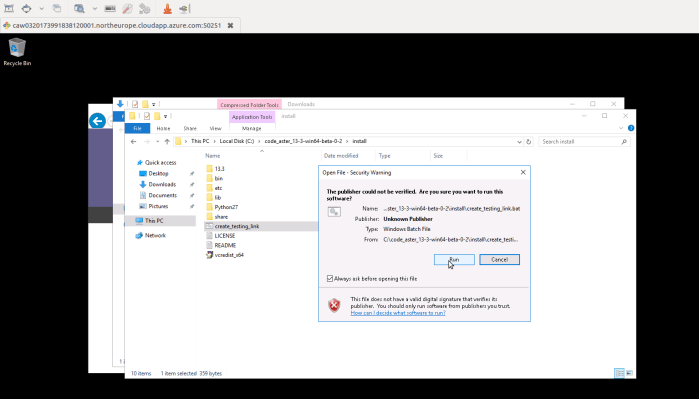Viewport: 699px width, 399px height.
Task: Click Cancel in Security Warning dialog
Action: click(x=499, y=259)
